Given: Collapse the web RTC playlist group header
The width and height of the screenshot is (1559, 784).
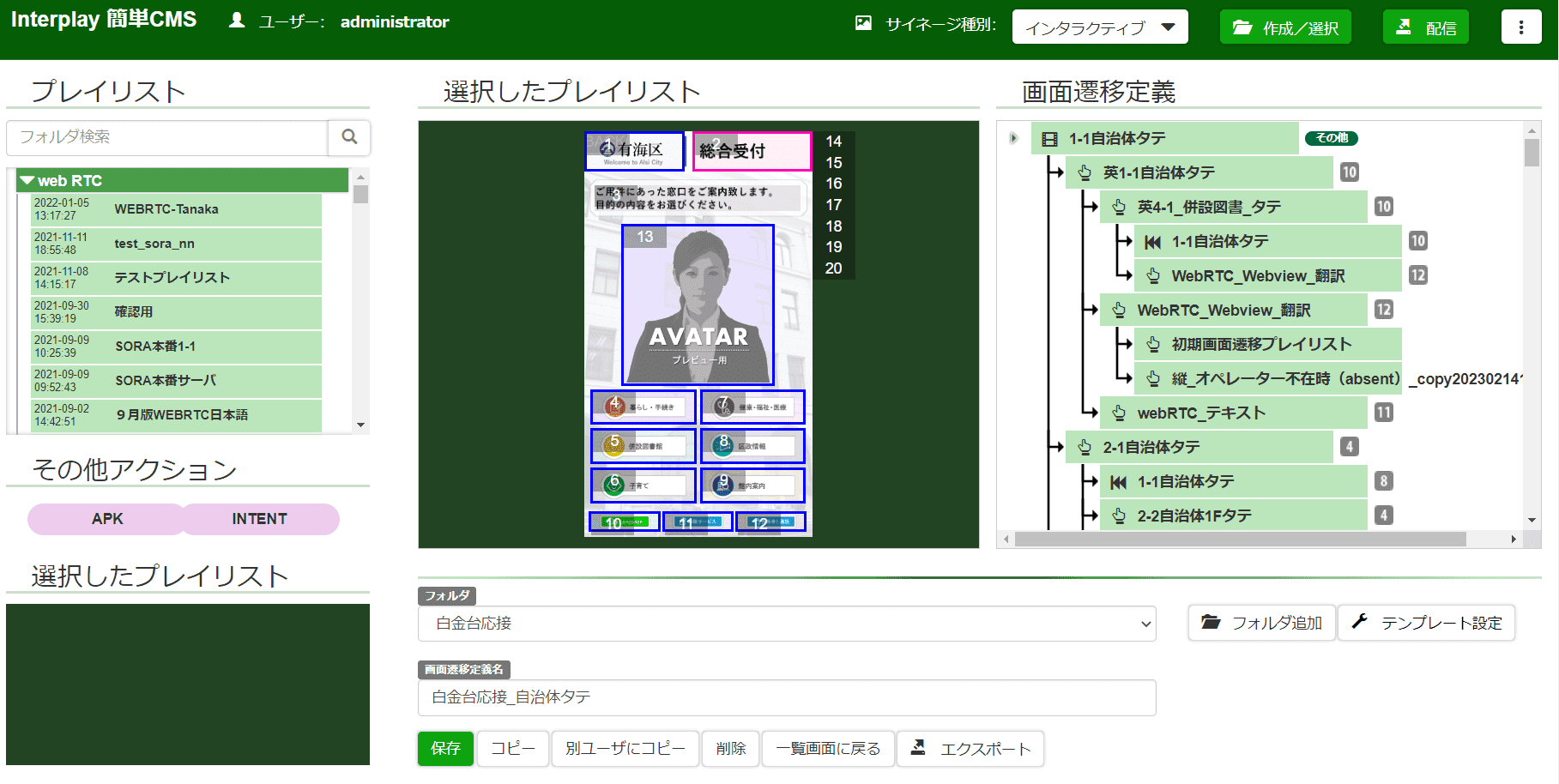Looking at the screenshot, I should (28, 180).
